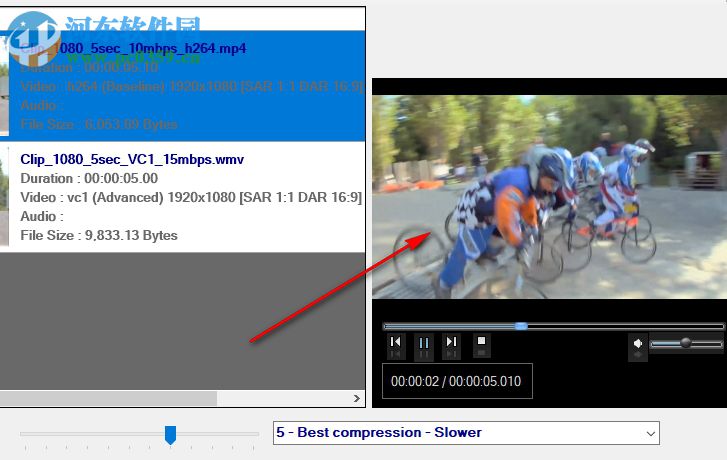The width and height of the screenshot is (727, 460).
Task: Adjust the volume slider knob
Action: click(686, 343)
